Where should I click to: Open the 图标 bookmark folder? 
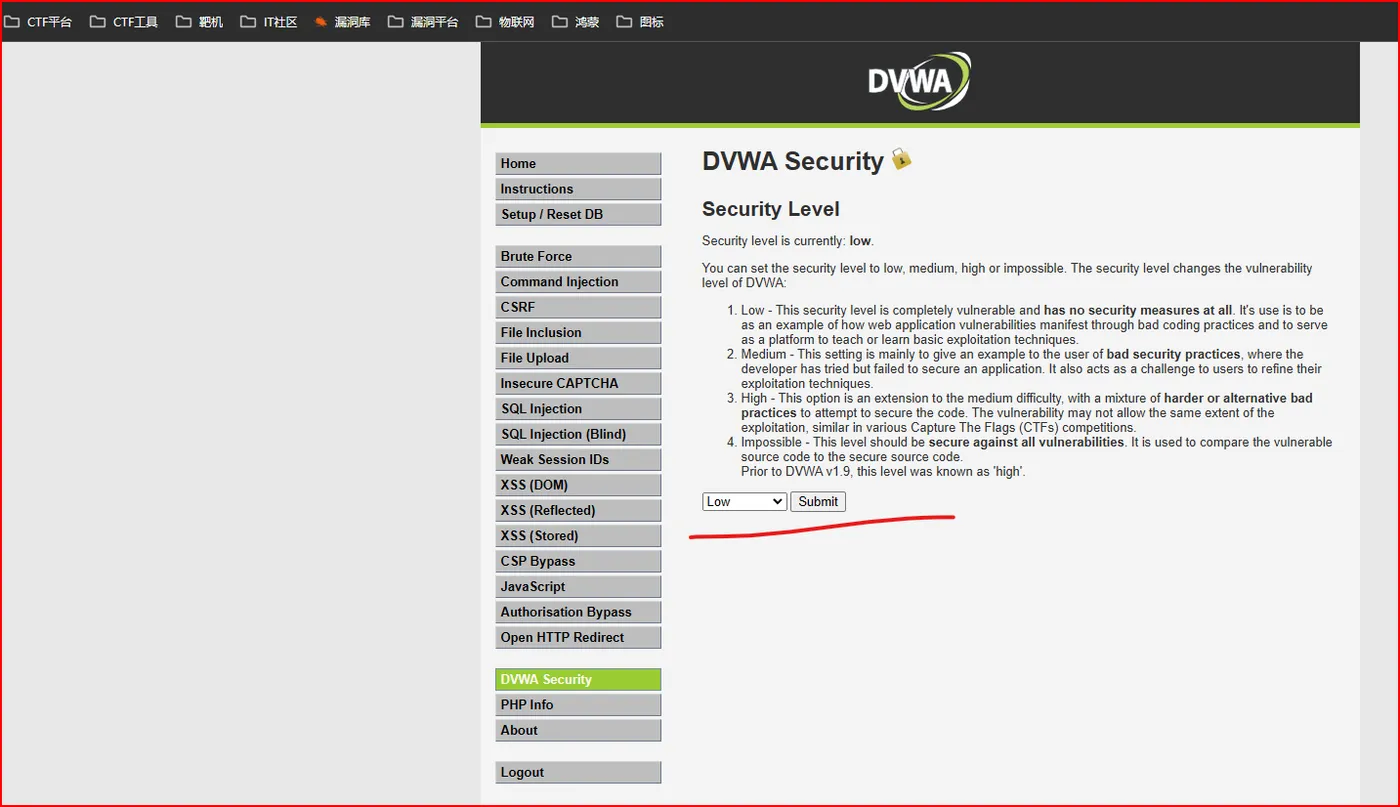[x=640, y=22]
